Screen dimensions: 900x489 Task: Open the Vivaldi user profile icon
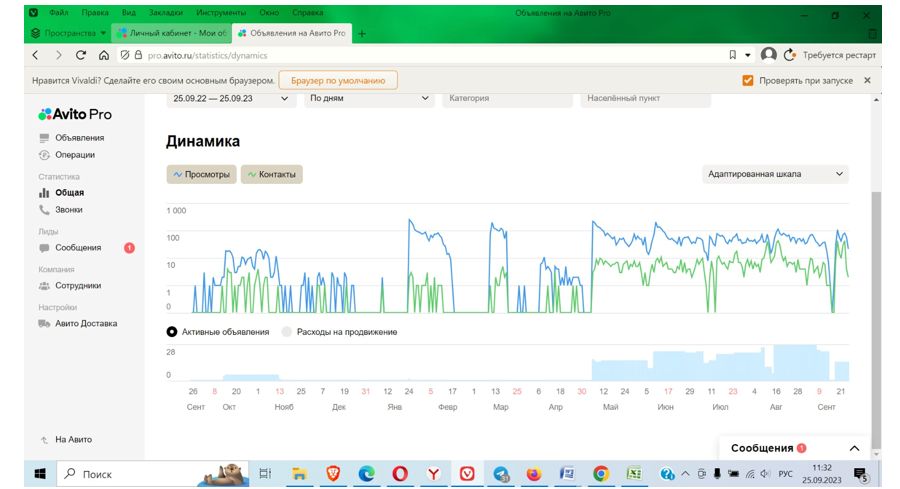click(x=769, y=55)
